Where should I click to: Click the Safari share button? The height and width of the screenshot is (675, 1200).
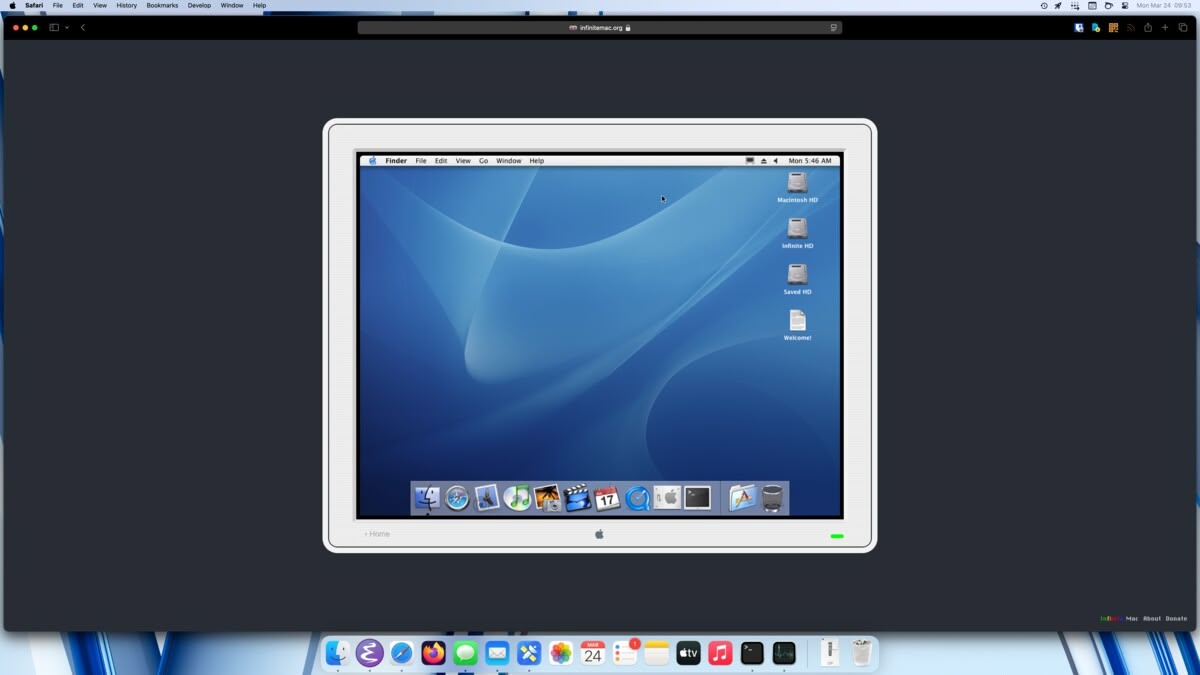[1148, 28]
